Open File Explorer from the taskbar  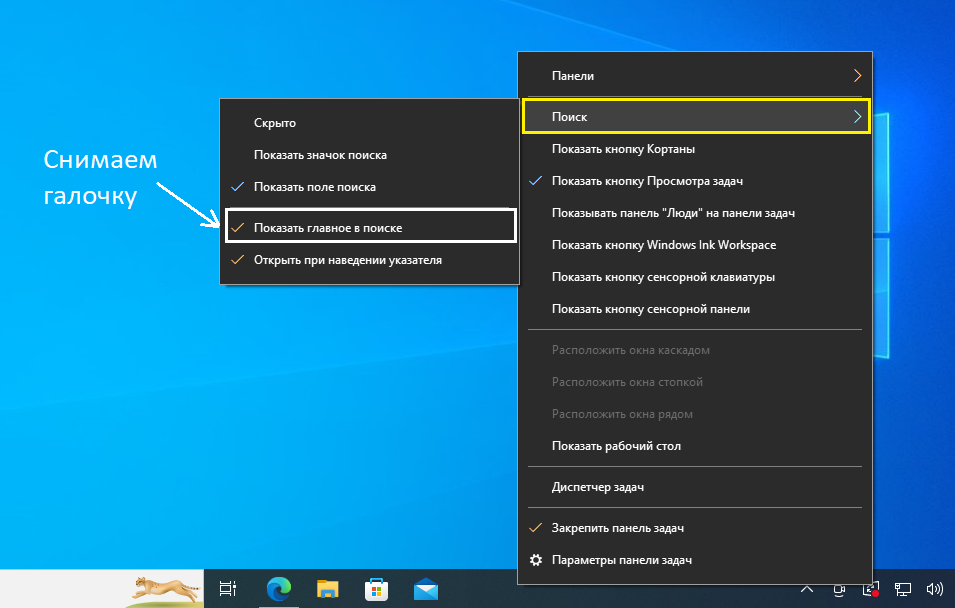(x=328, y=589)
